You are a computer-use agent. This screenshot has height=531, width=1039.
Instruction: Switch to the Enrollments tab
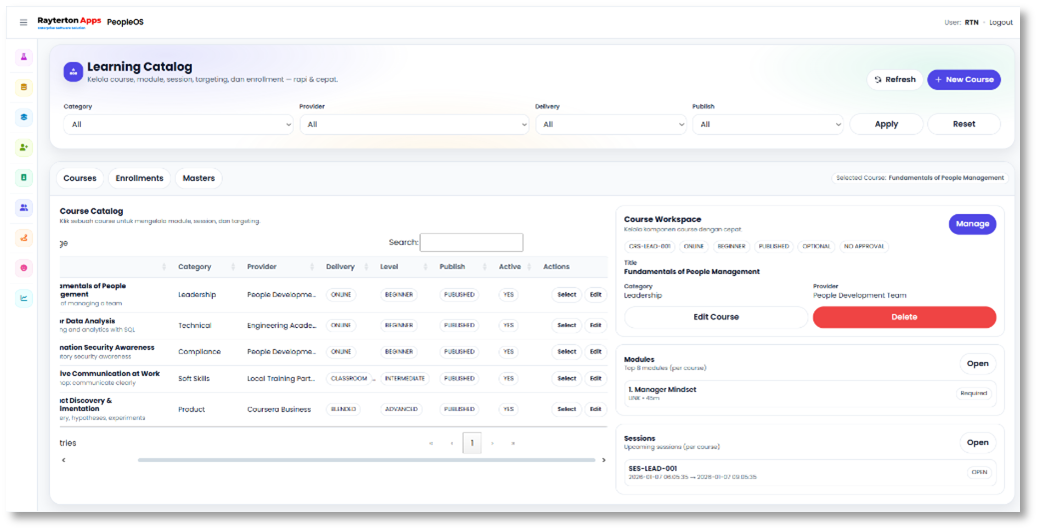(x=139, y=178)
